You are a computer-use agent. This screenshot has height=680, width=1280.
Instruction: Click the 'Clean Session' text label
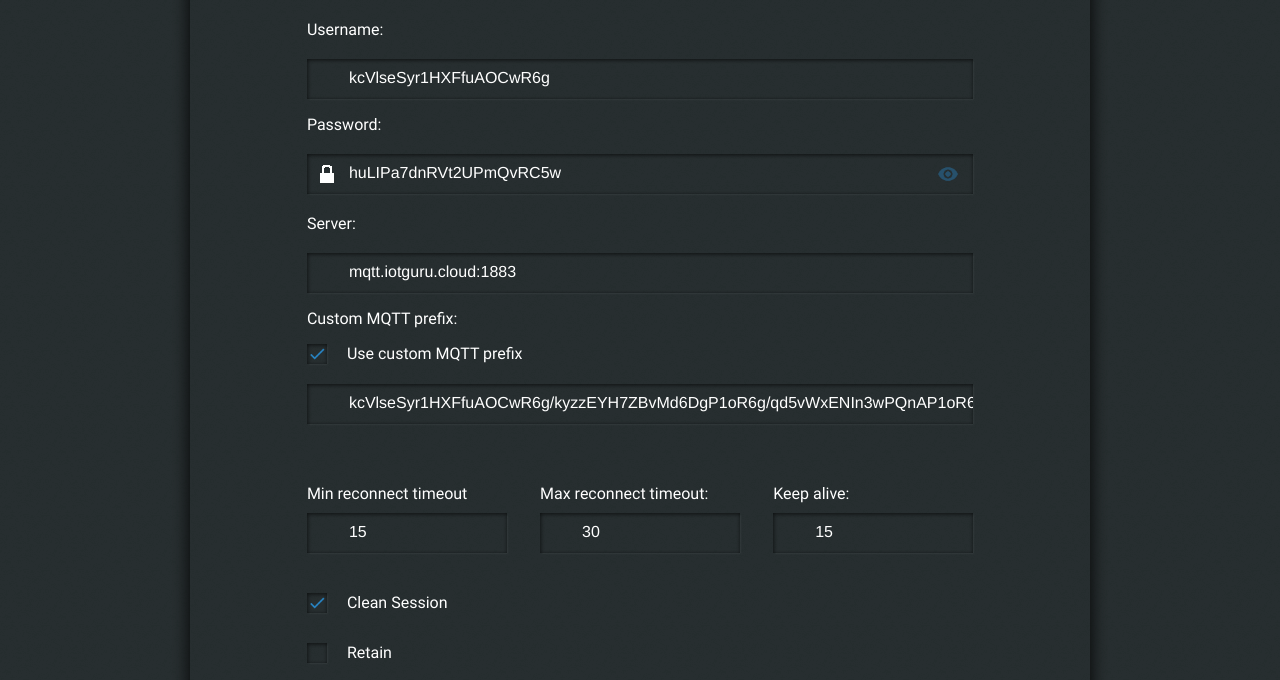coord(397,603)
